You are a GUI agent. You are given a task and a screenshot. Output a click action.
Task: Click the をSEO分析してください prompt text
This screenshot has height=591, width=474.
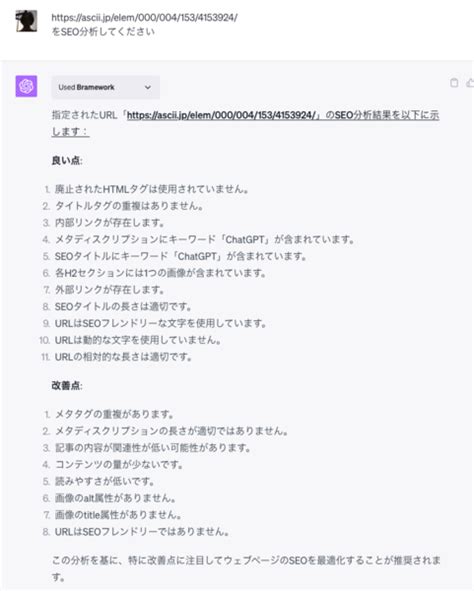(x=103, y=32)
